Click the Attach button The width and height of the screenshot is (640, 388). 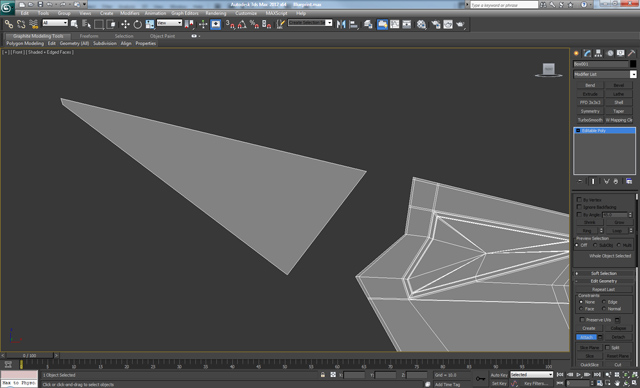pyautogui.click(x=587, y=337)
